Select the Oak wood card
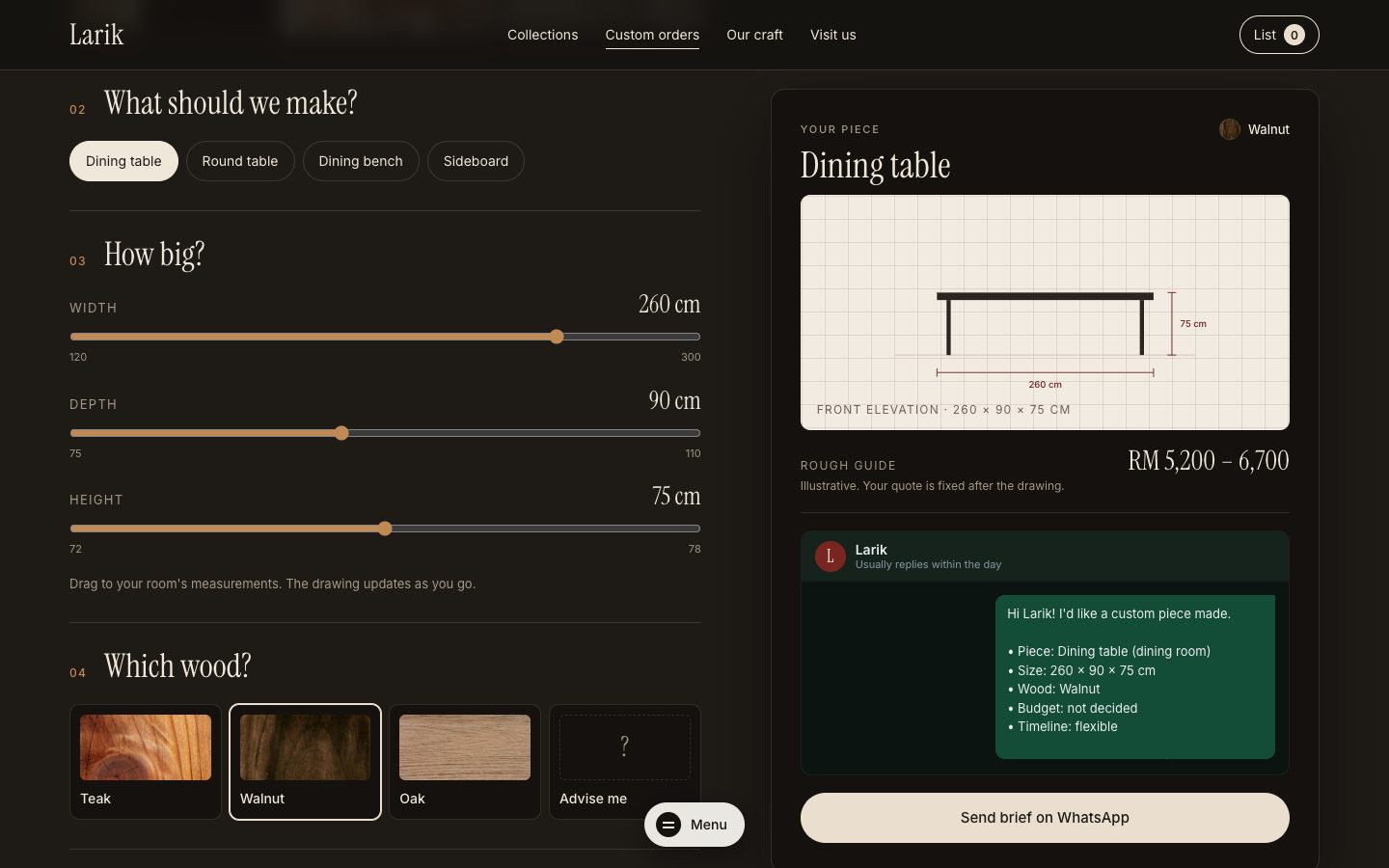 pyautogui.click(x=465, y=762)
